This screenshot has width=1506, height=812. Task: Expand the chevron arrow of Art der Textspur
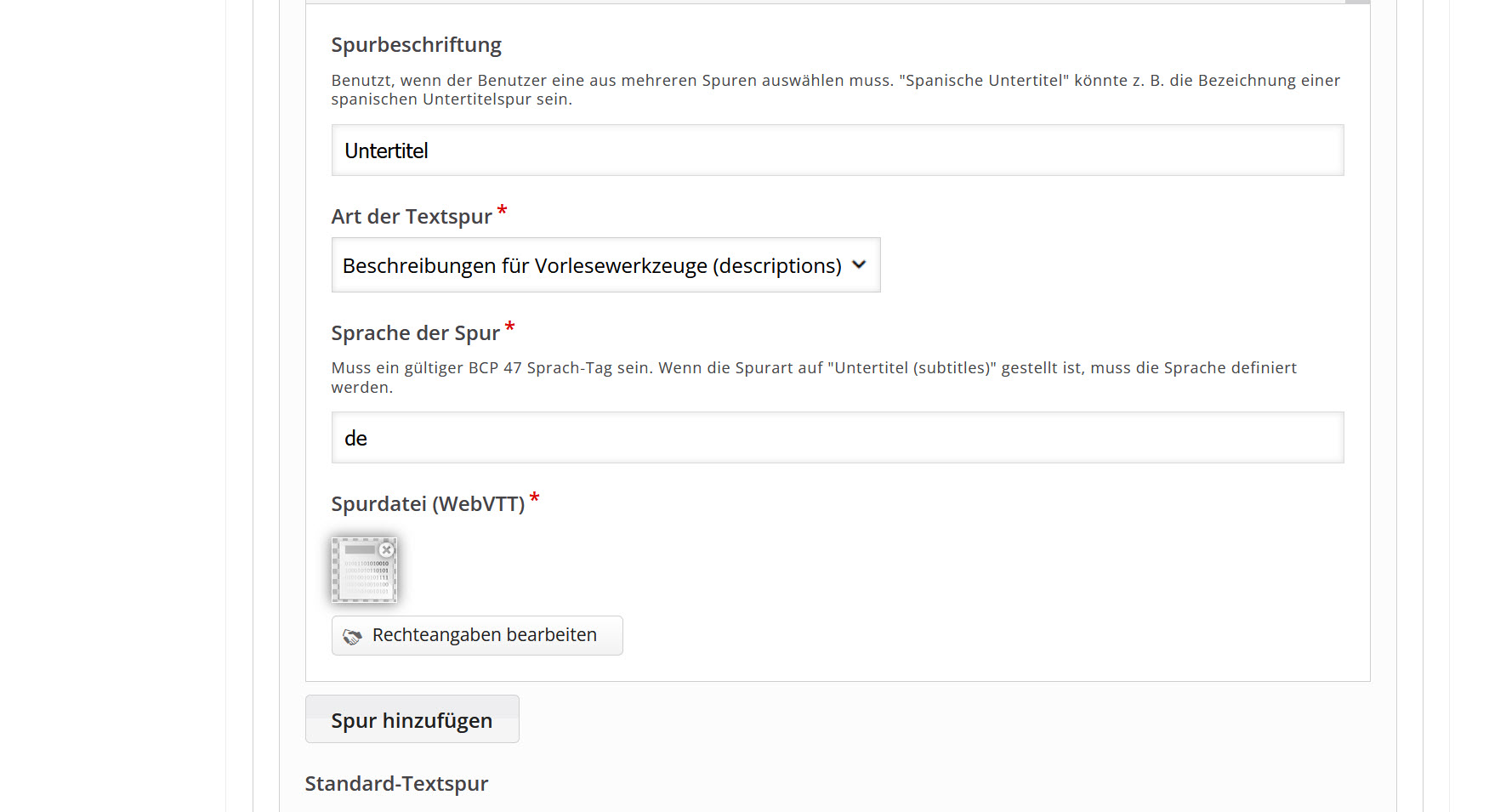pyautogui.click(x=859, y=264)
